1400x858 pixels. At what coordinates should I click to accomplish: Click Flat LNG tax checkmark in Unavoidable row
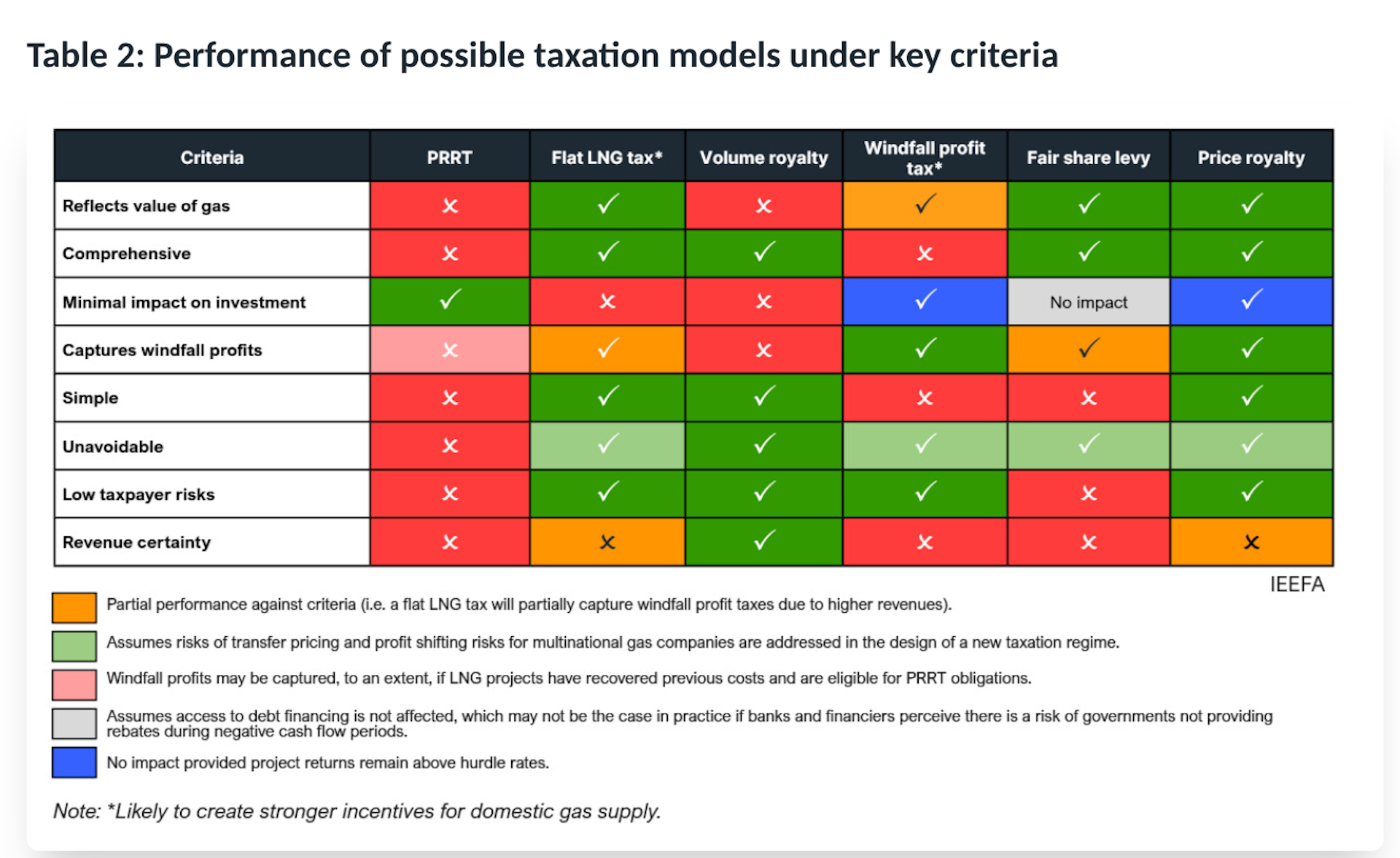[x=607, y=444]
